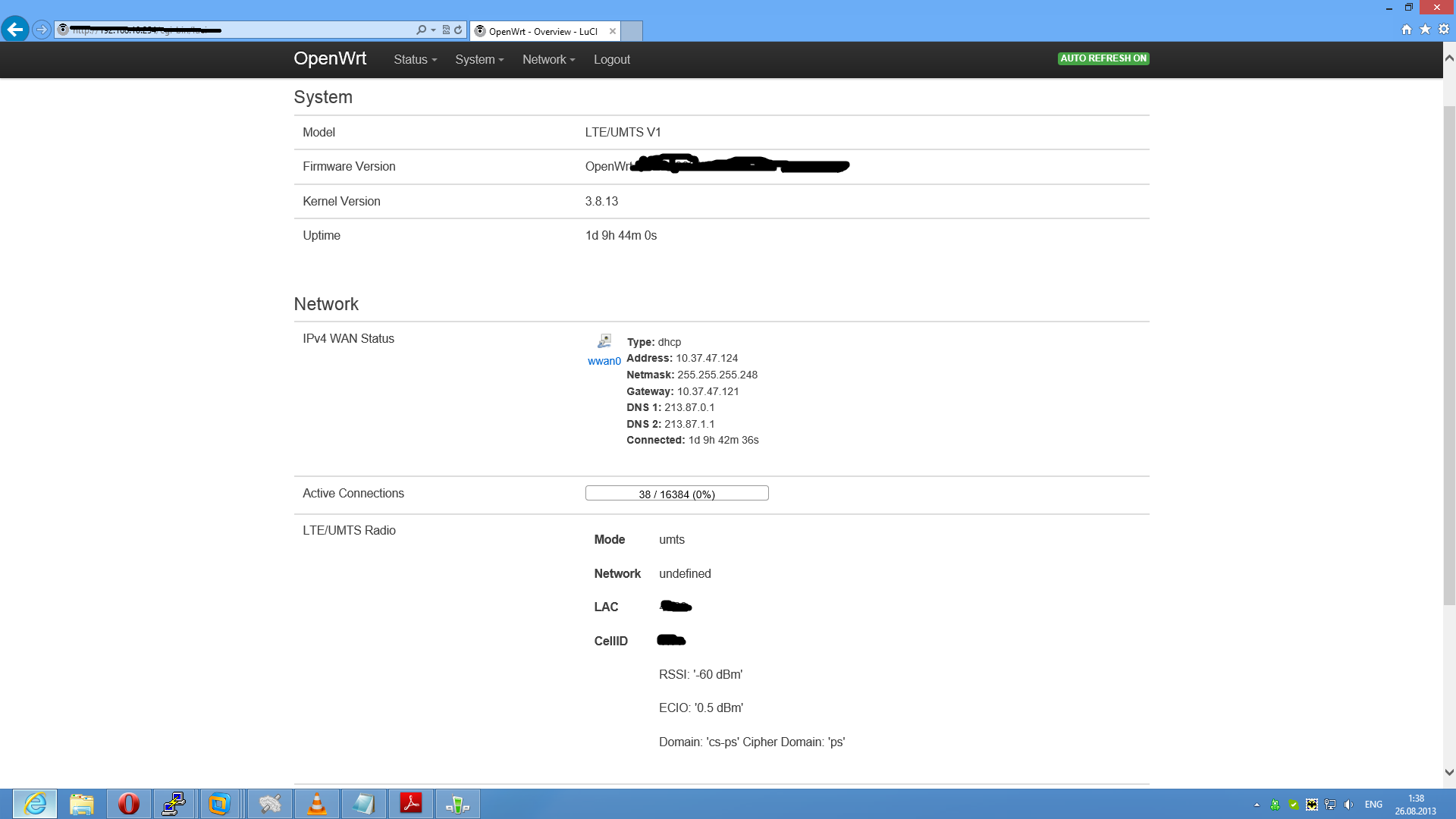The width and height of the screenshot is (1456, 819).
Task: Show hidden tray icons arrow
Action: (1257, 805)
